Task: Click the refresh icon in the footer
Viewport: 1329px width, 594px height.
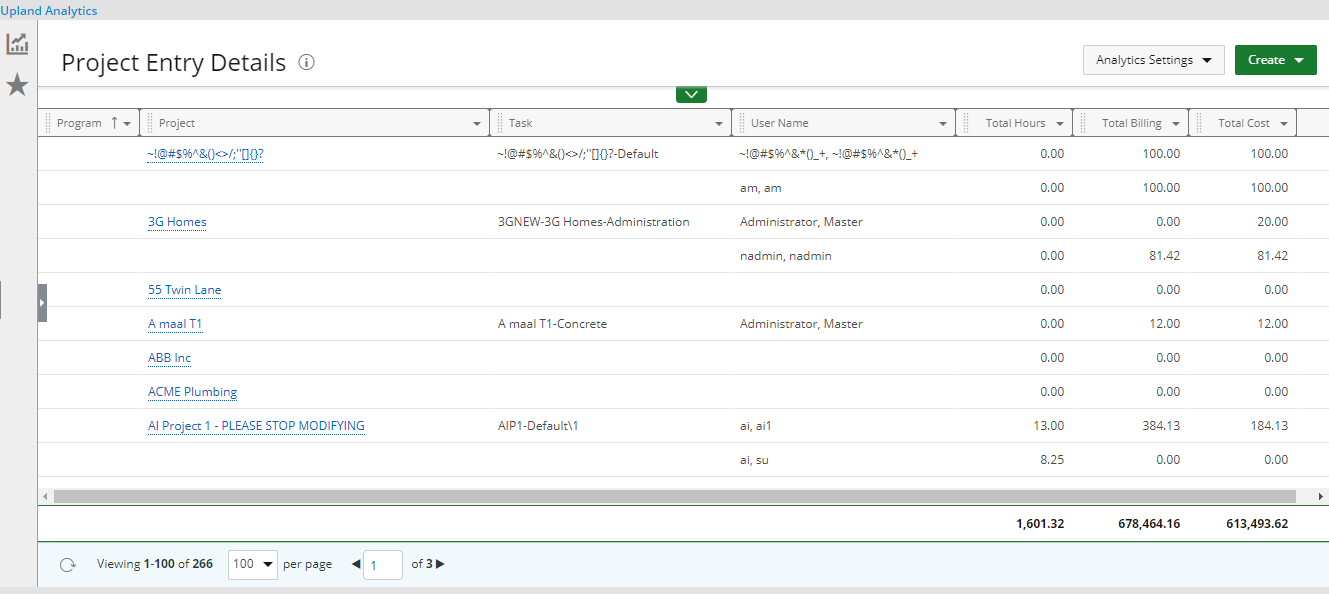Action: pos(67,564)
